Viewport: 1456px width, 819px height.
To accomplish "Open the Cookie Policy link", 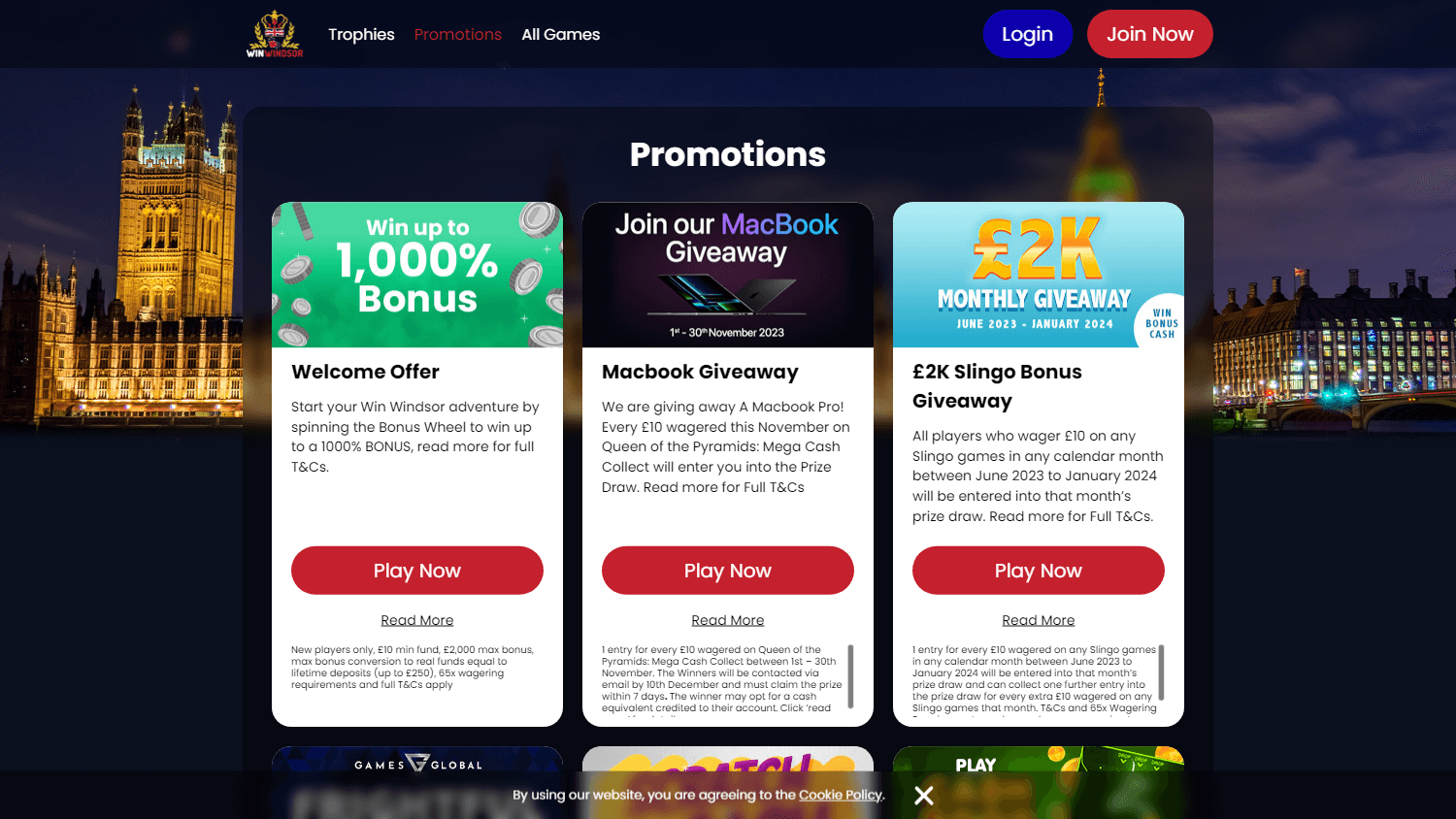I will (x=841, y=795).
